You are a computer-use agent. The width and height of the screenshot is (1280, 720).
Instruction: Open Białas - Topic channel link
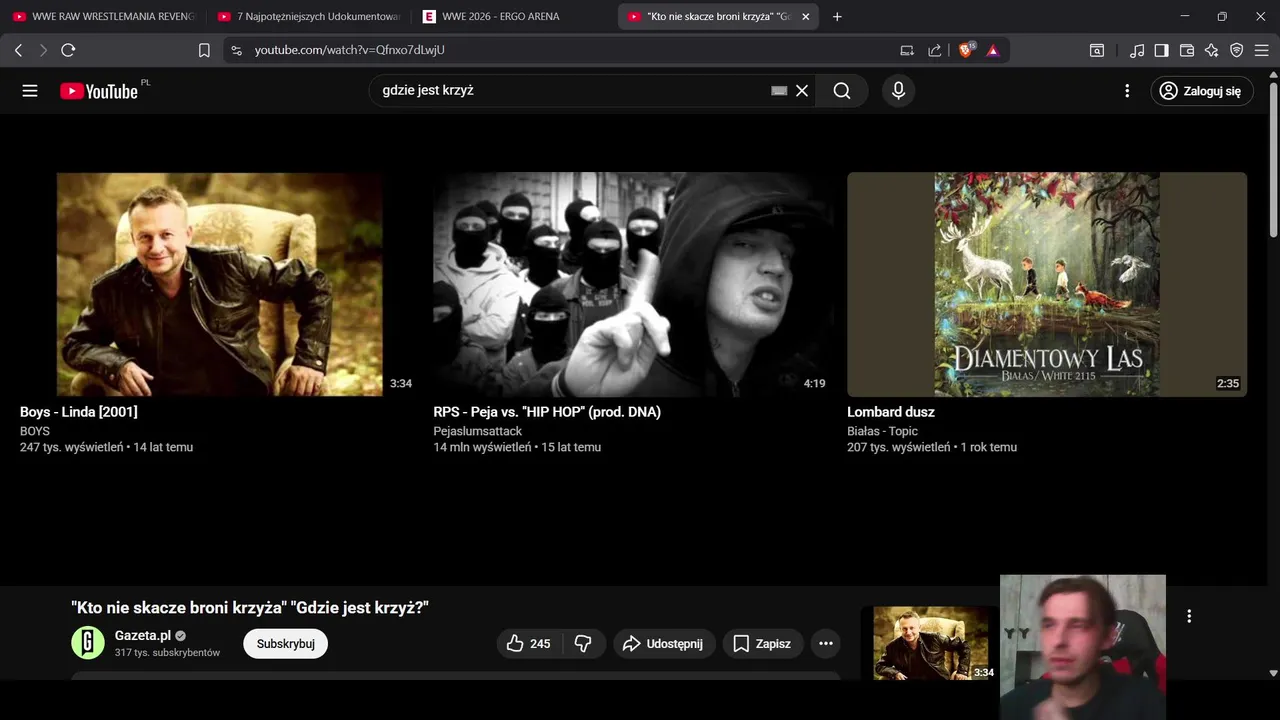(x=883, y=431)
